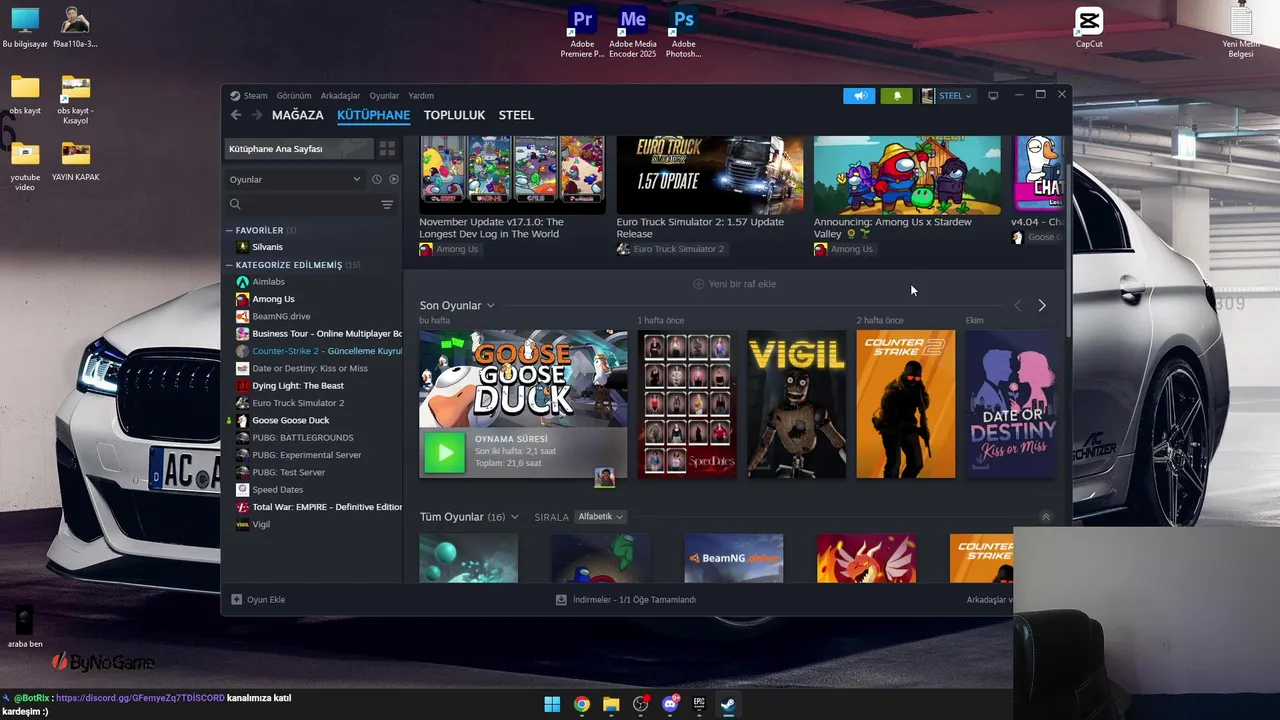Collapse the KATEGORİZE EDİLMEMİŞ category
The width and height of the screenshot is (1280, 720).
[229, 265]
